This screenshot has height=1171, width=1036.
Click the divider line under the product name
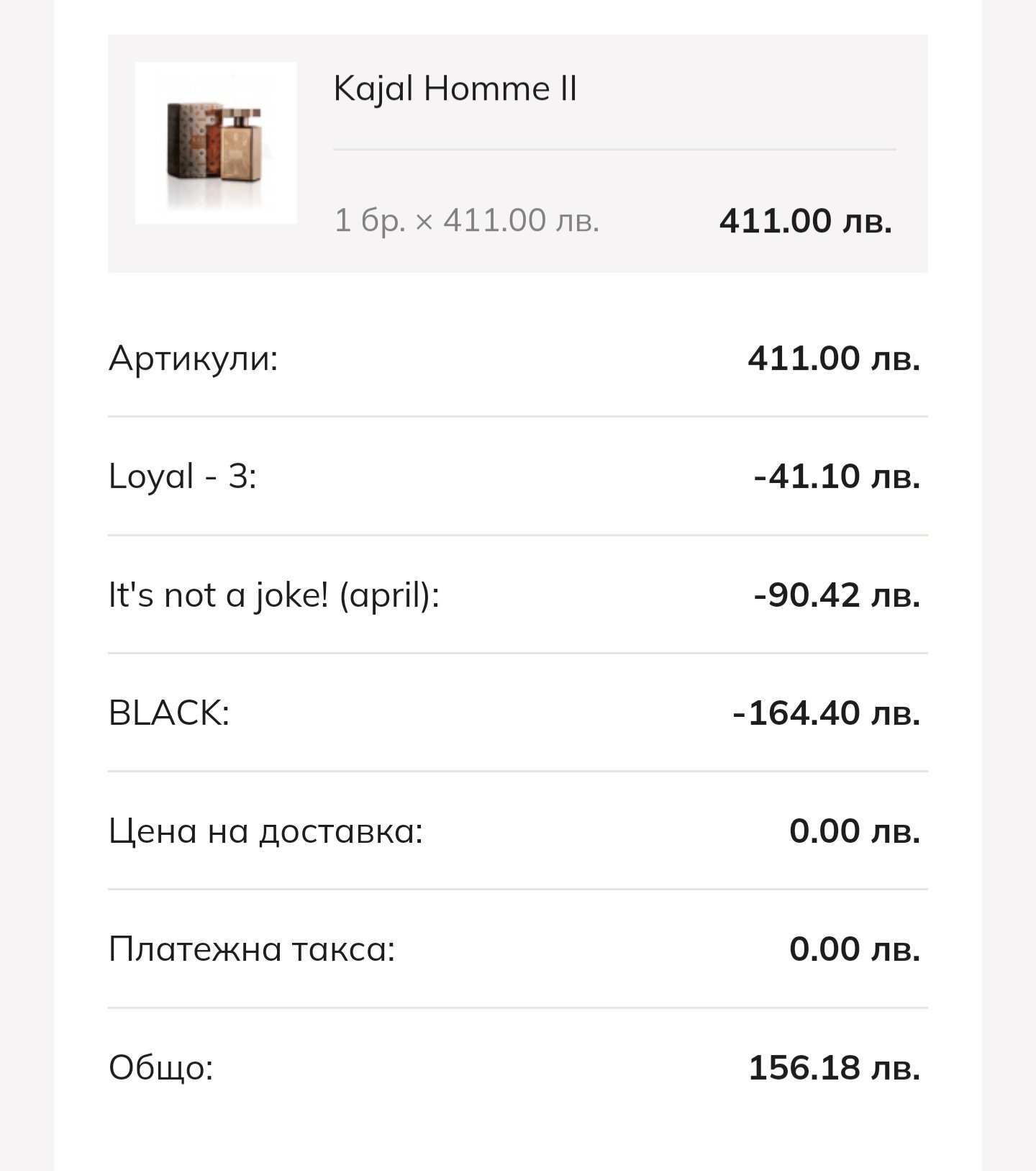(x=614, y=150)
